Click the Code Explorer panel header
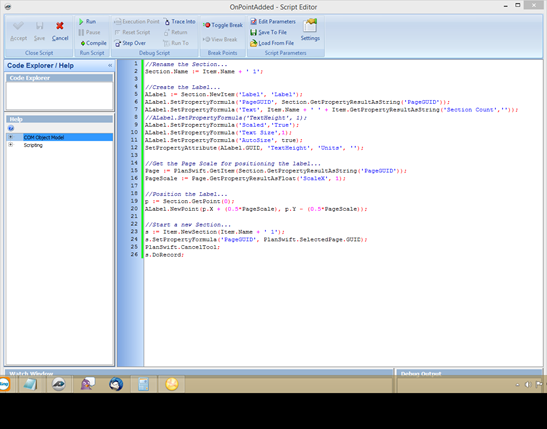The height and width of the screenshot is (429, 547). click(x=59, y=78)
